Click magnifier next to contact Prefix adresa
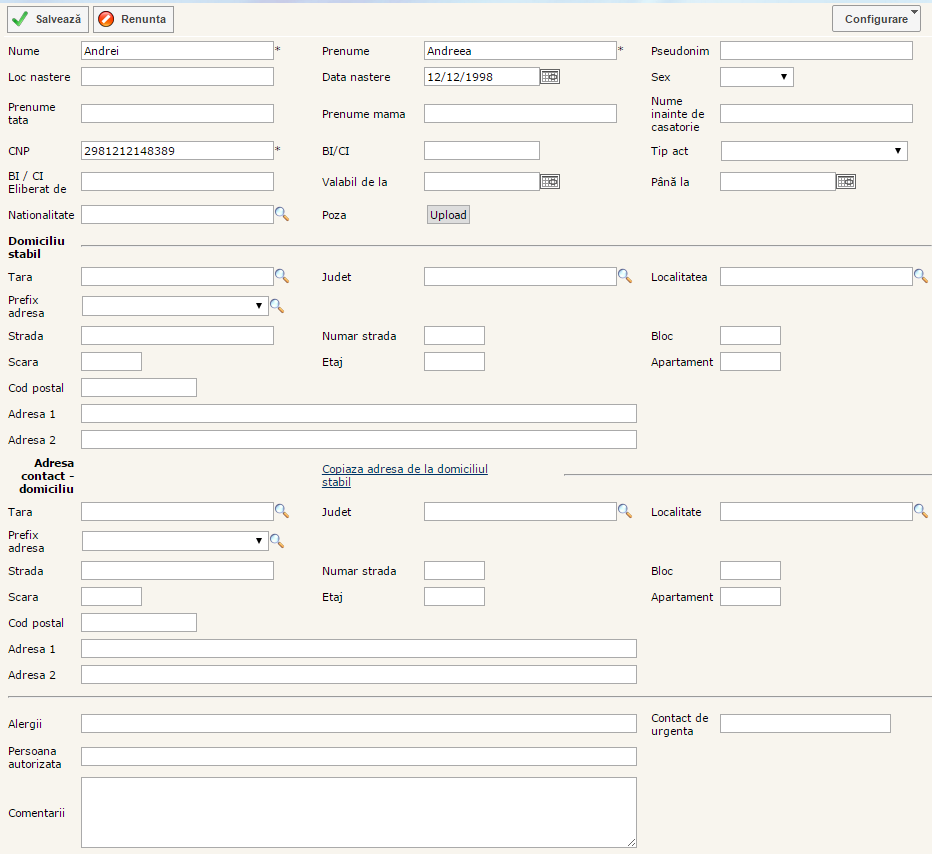 pos(277,541)
